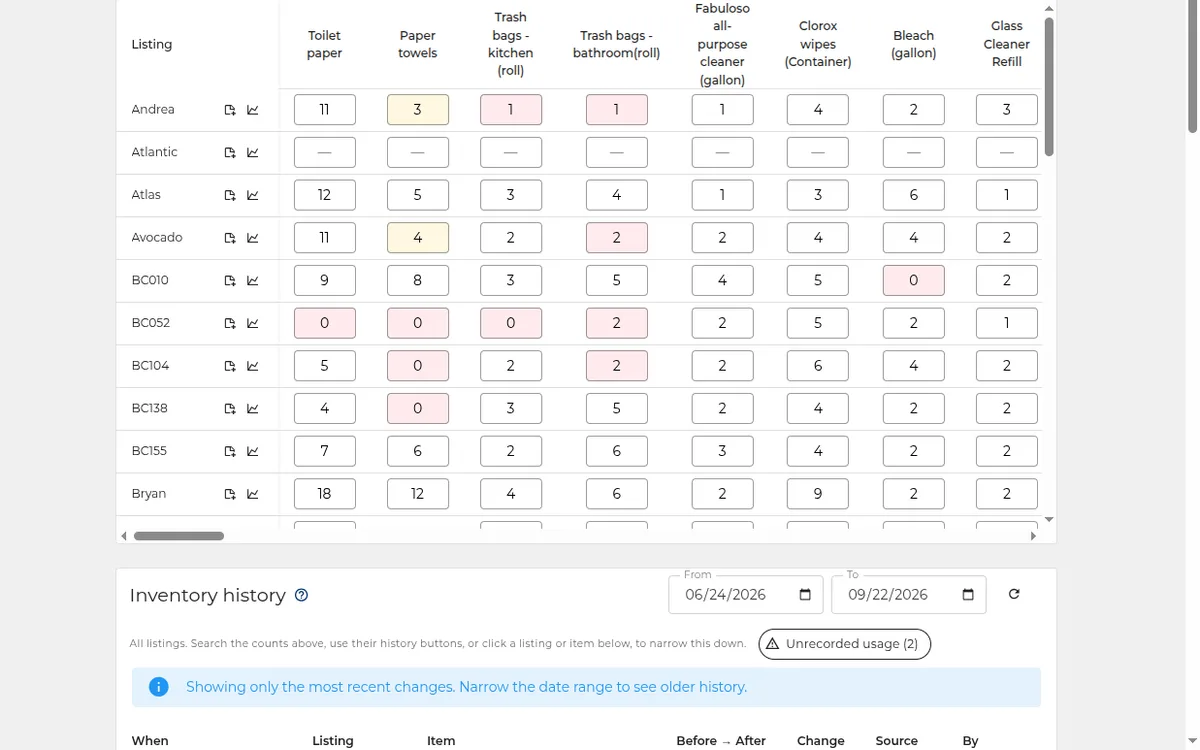Click the blue info icon in the banner
Screen dimensions: 1200x750
point(158,687)
